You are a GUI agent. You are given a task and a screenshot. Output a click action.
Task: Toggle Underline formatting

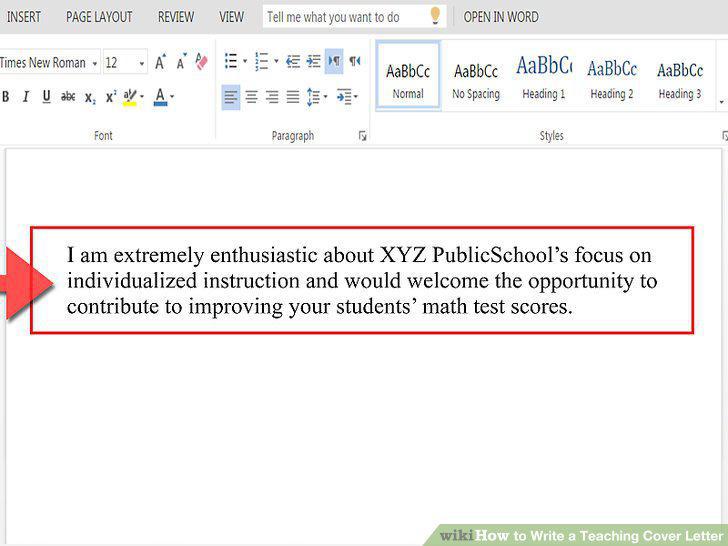click(x=46, y=97)
